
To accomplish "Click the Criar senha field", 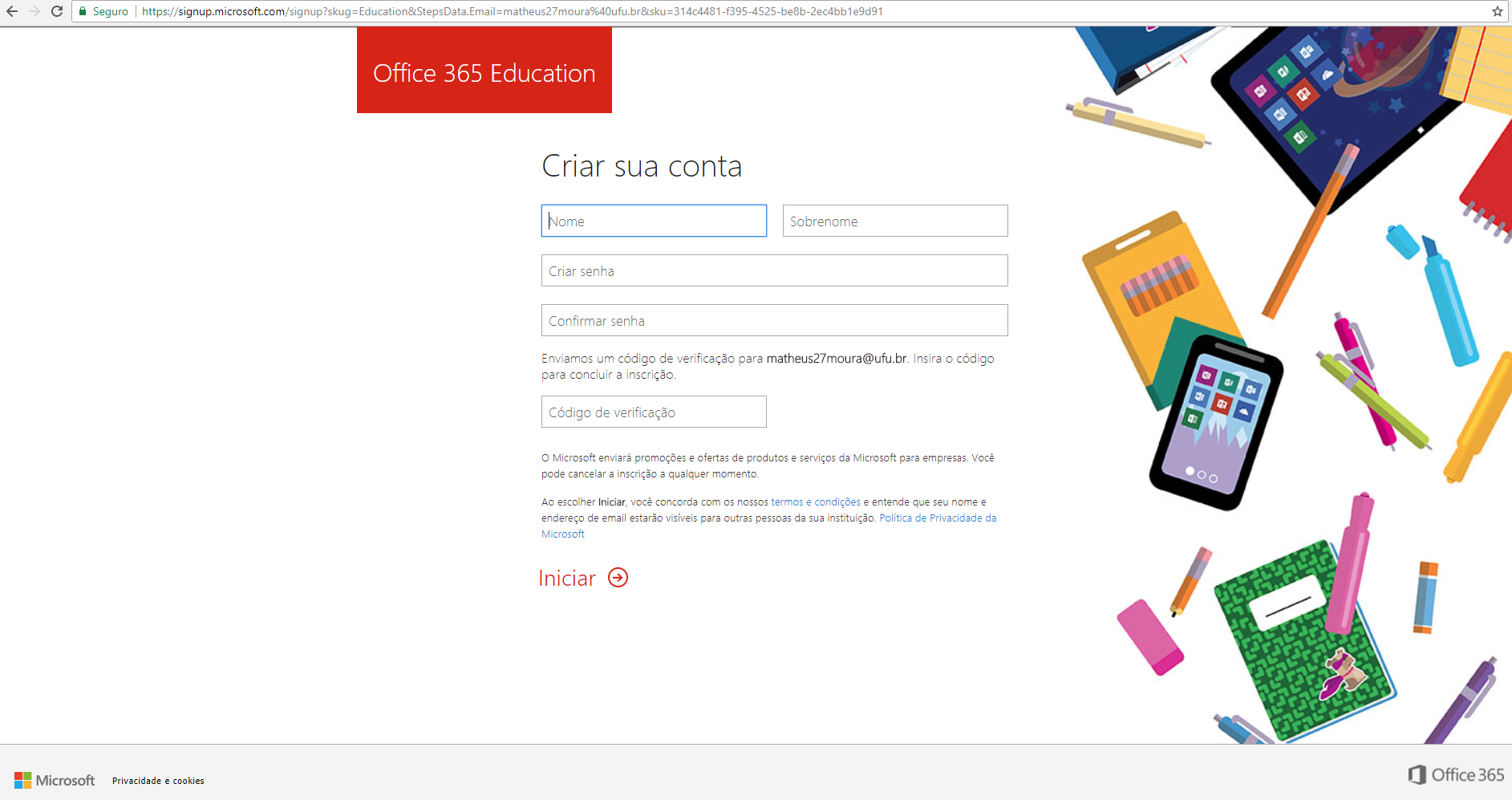I will 775,270.
